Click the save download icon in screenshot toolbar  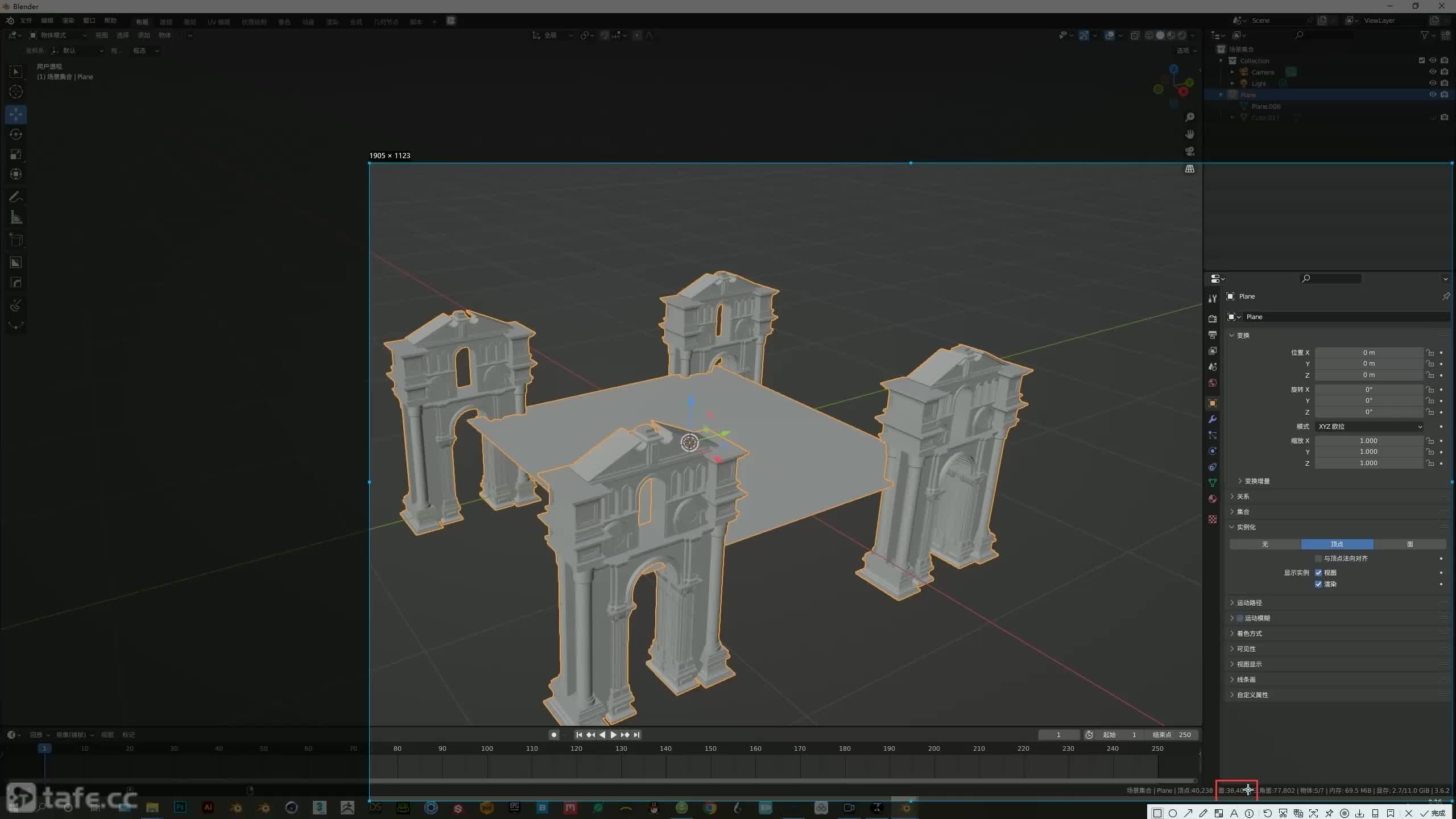1360,813
